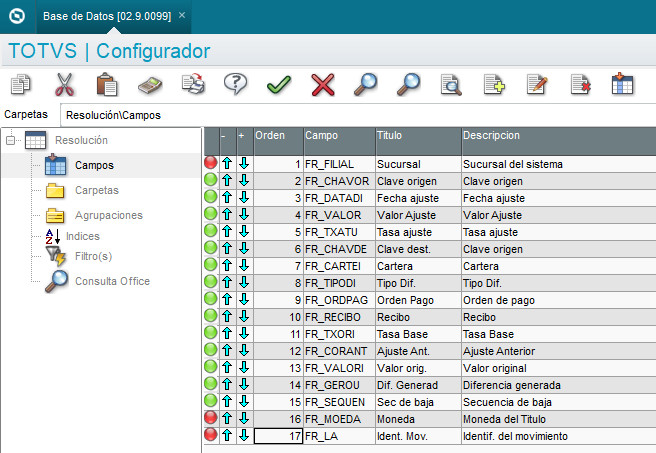Move FR_VALOR down with down arrow
This screenshot has height=453, width=656.
click(x=244, y=215)
